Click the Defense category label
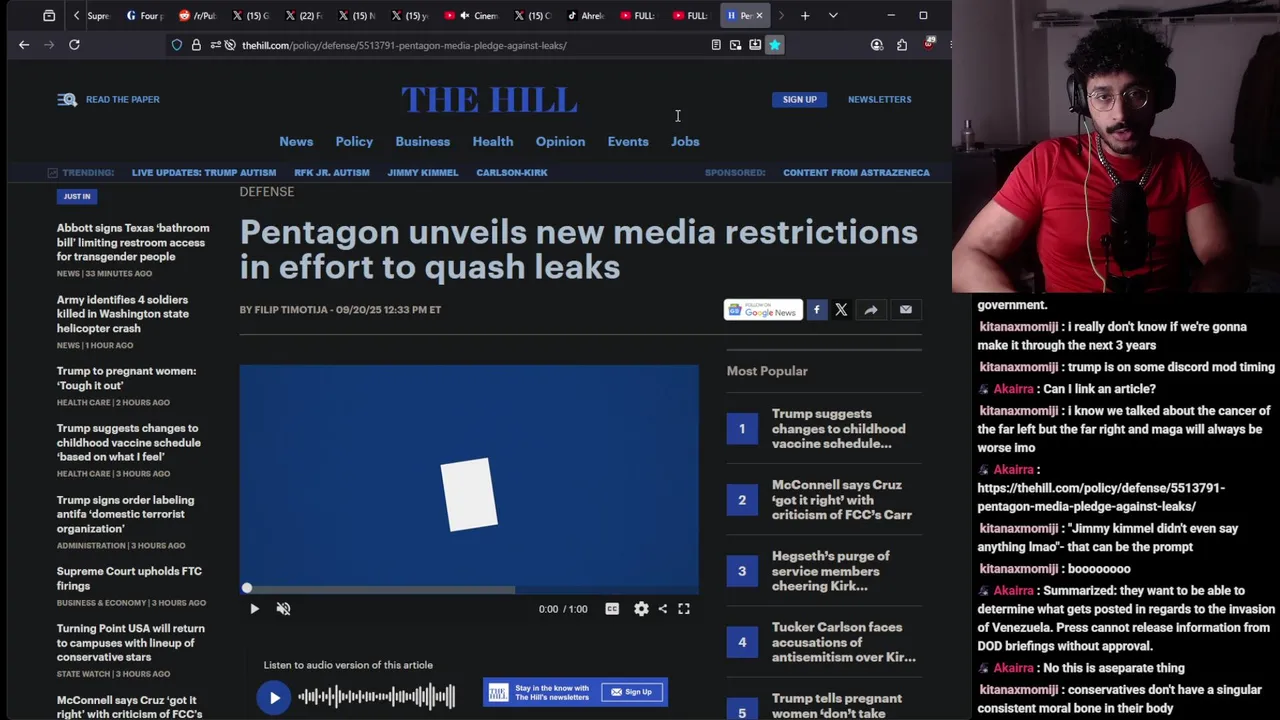Screen dimensions: 1280x720 pyautogui.click(x=267, y=191)
